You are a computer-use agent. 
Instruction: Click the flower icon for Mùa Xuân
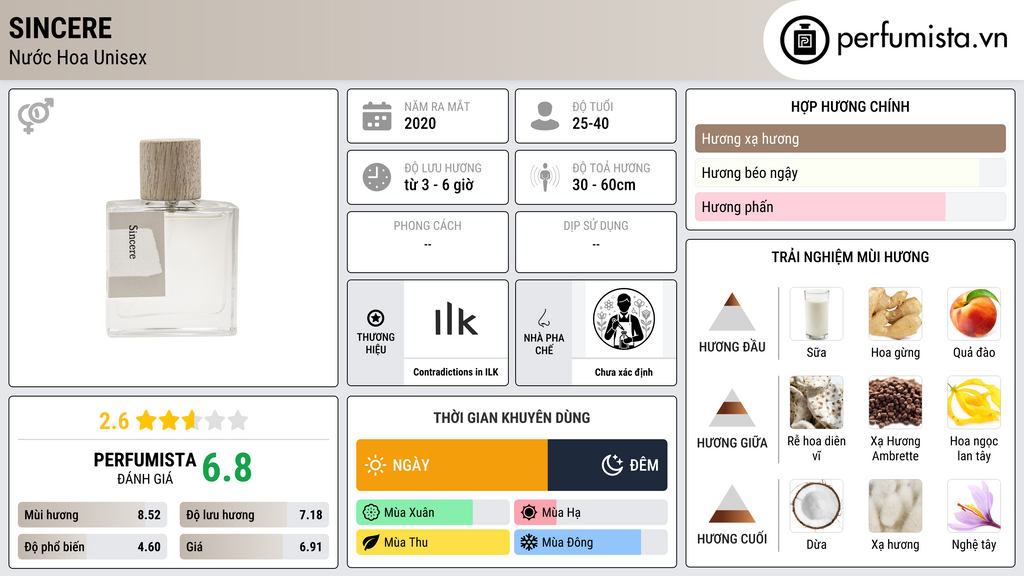coord(371,513)
